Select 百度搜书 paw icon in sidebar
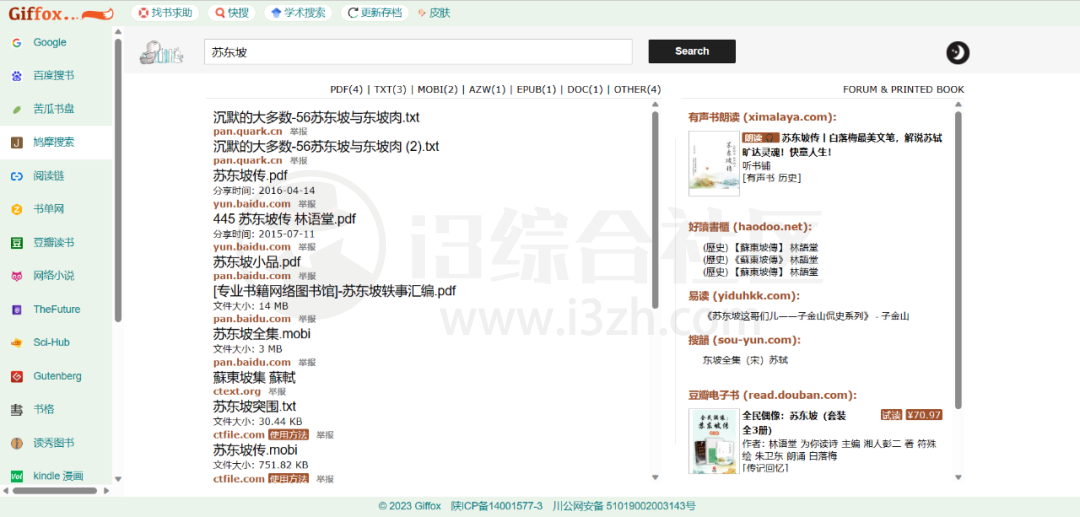The width and height of the screenshot is (1080, 517). point(17,76)
